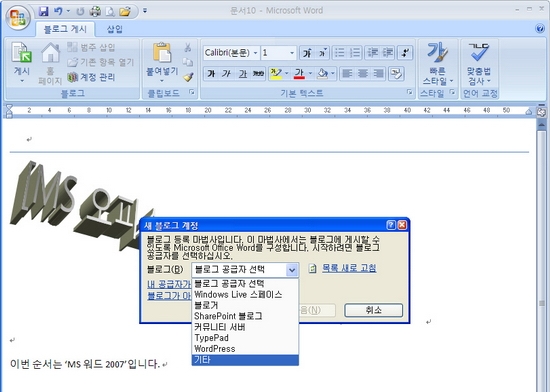Choose Windows Live 스페이스 from list

pos(245,294)
